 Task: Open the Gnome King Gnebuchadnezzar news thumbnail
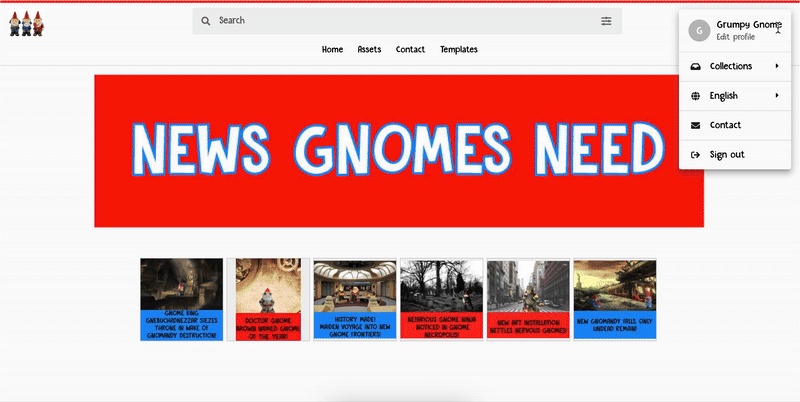[x=181, y=299]
